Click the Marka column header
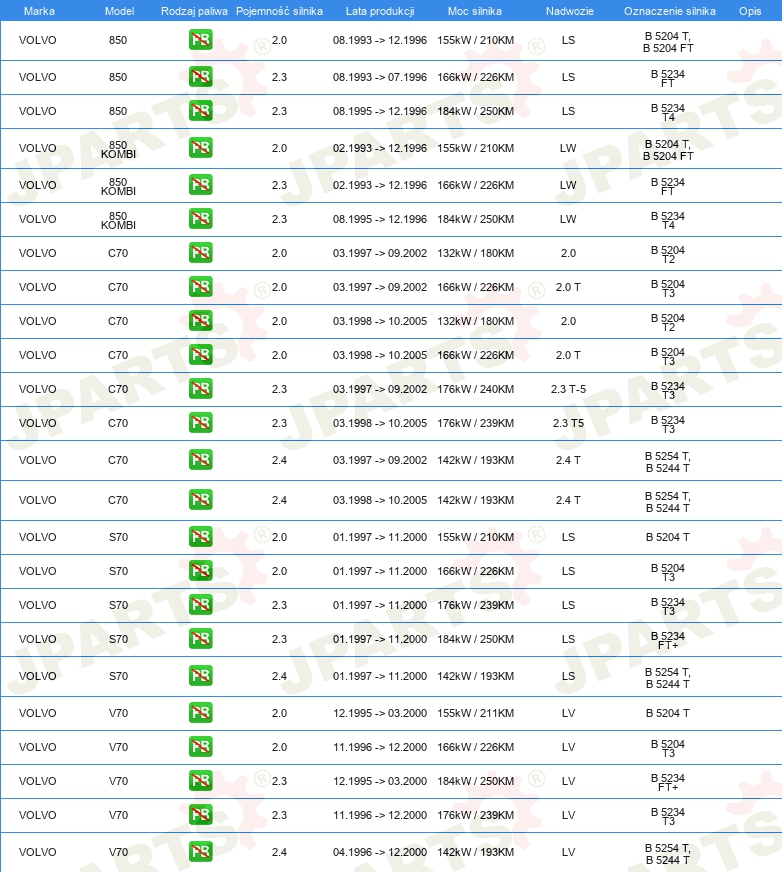The height and width of the screenshot is (872, 782). click(39, 11)
